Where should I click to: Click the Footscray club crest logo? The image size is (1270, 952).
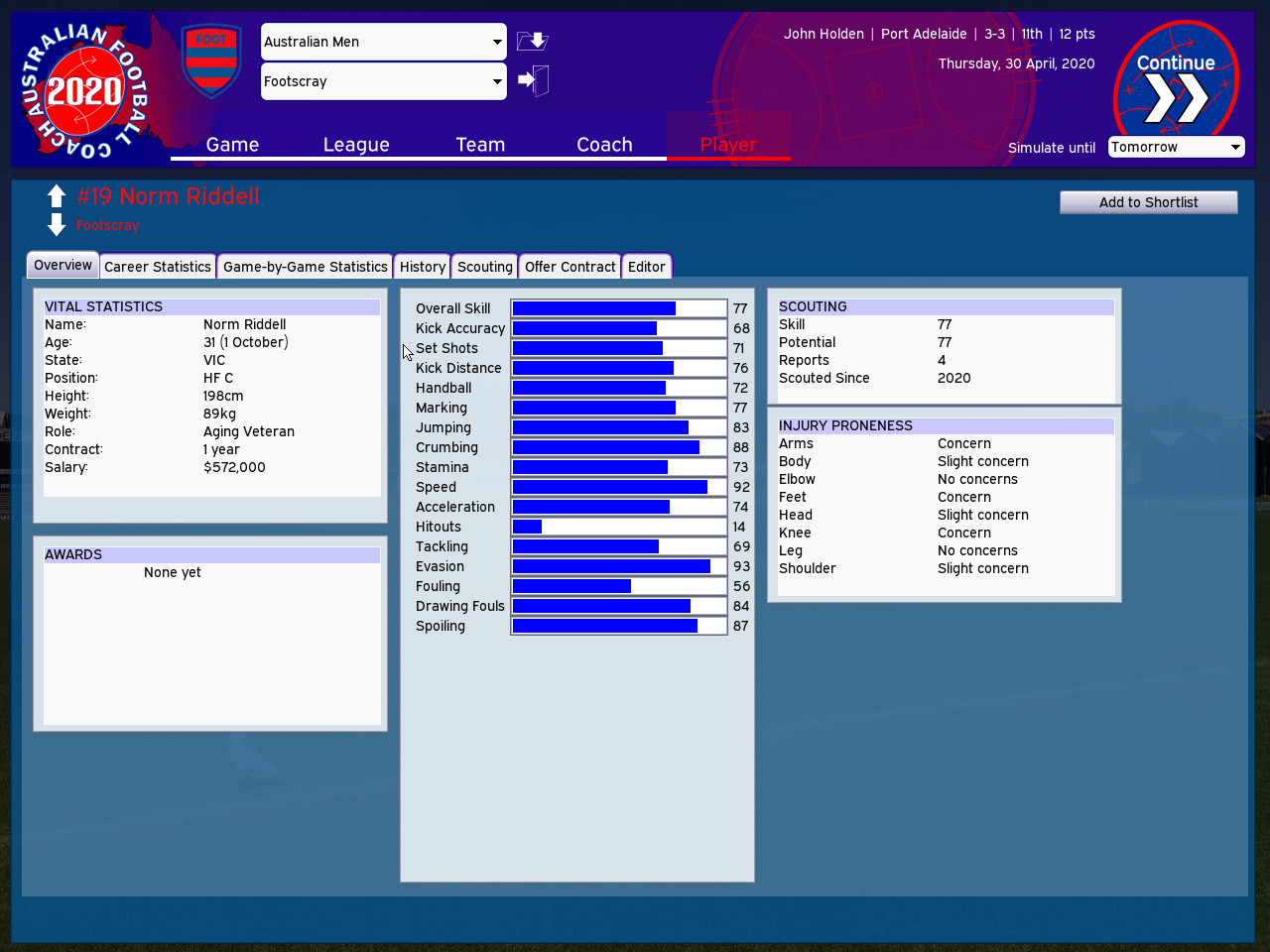pyautogui.click(x=210, y=59)
